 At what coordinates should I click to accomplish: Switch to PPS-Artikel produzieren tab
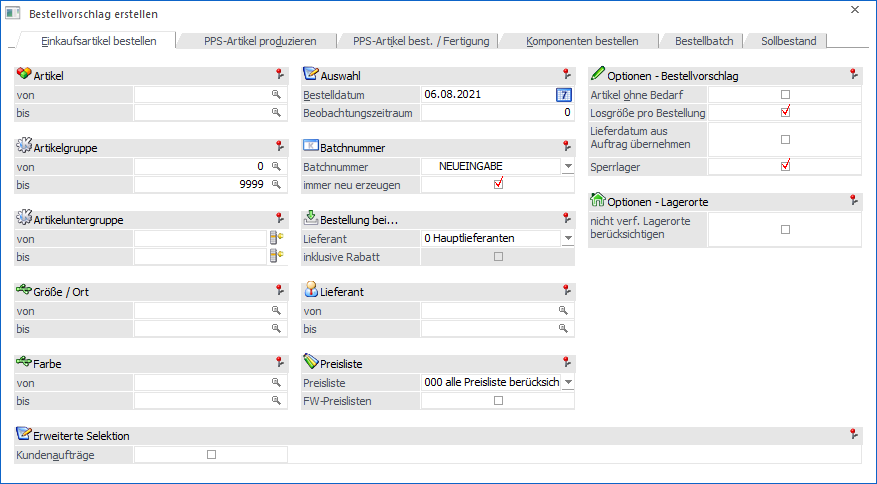pos(260,41)
